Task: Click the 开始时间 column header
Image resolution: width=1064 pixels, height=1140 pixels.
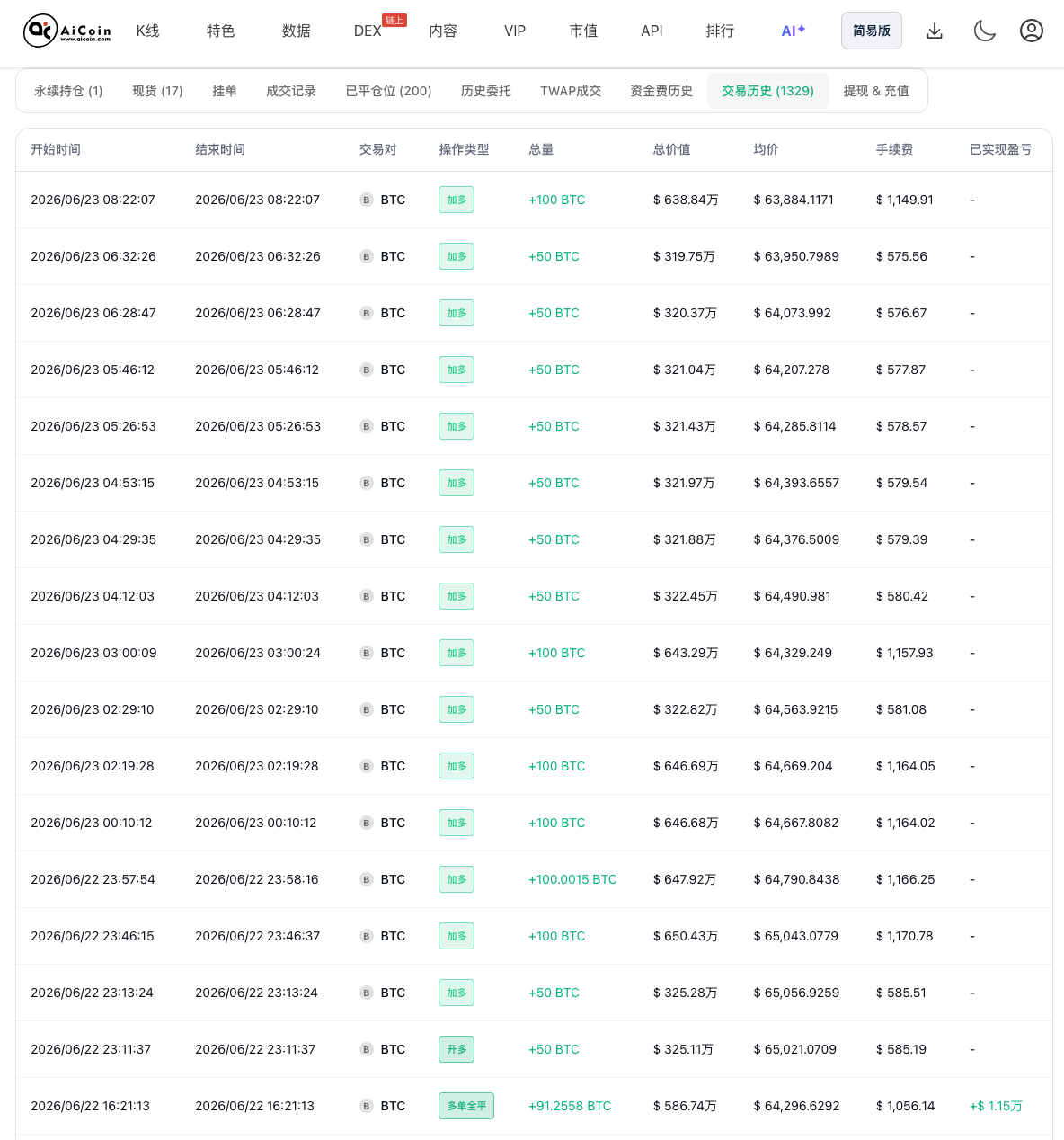Action: [x=56, y=149]
